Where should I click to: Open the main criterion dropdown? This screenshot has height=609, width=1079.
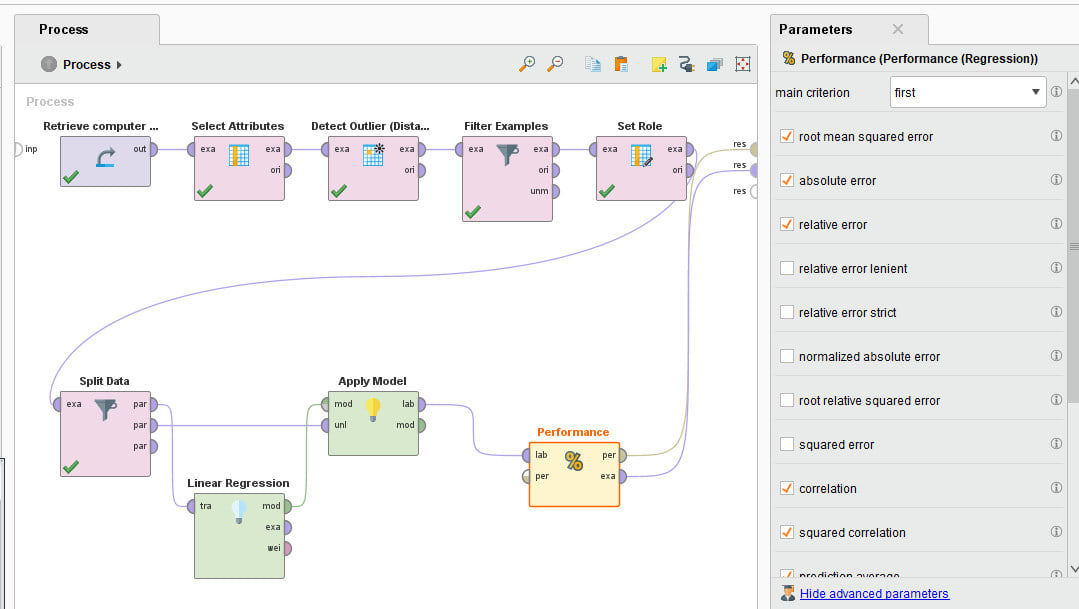(967, 92)
